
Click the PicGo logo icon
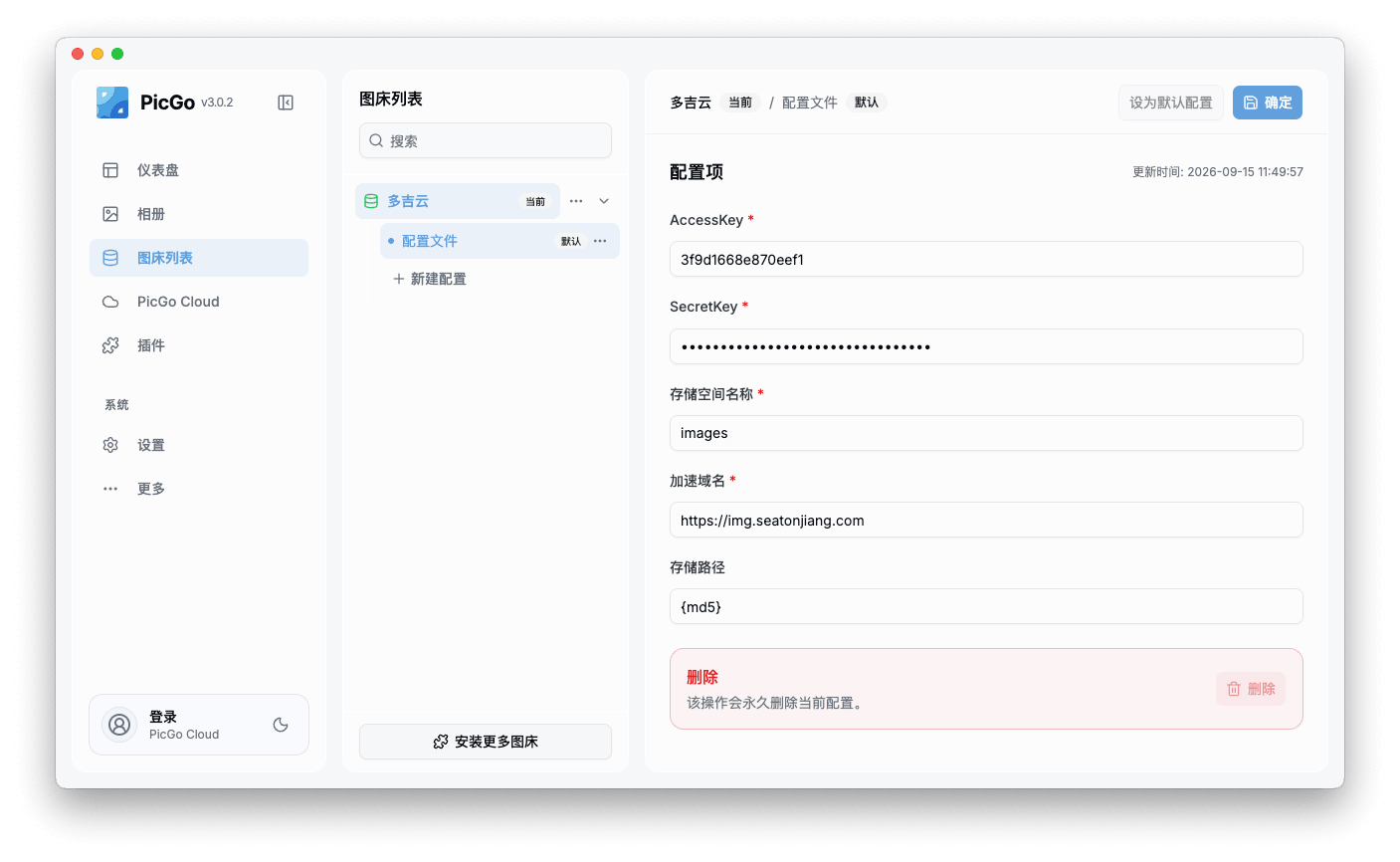[x=112, y=103]
